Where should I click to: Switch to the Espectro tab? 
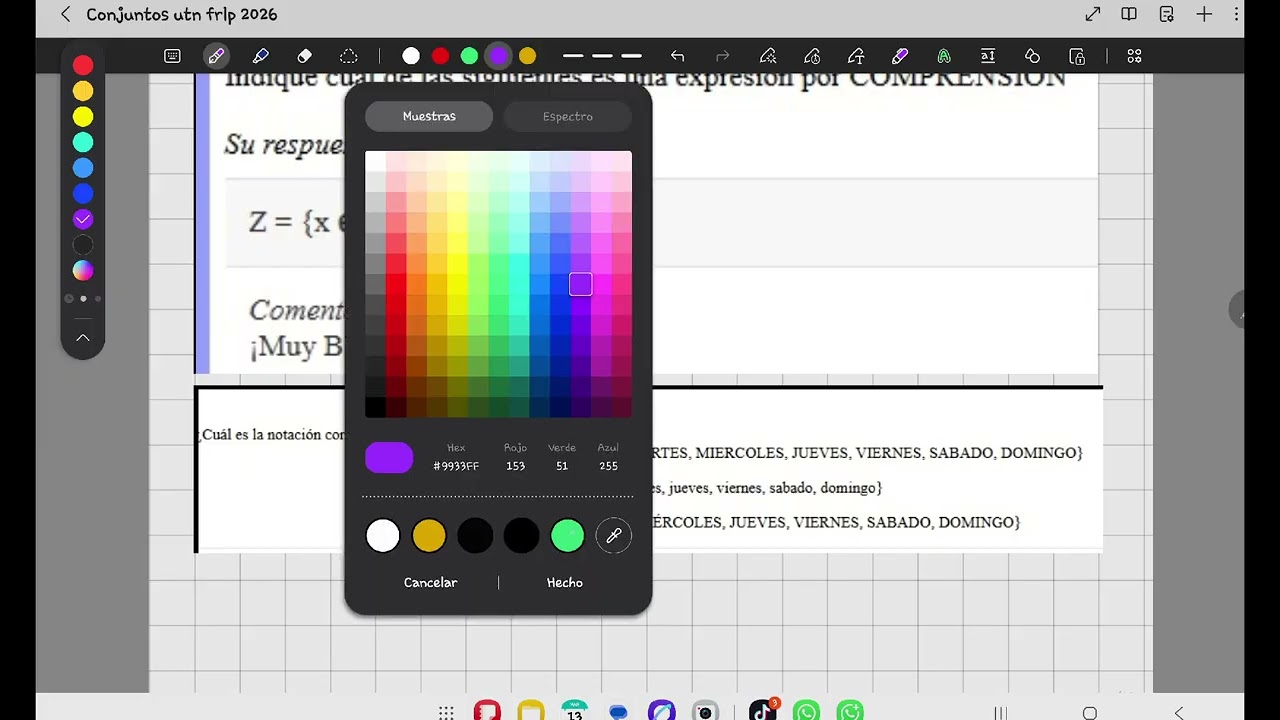567,116
